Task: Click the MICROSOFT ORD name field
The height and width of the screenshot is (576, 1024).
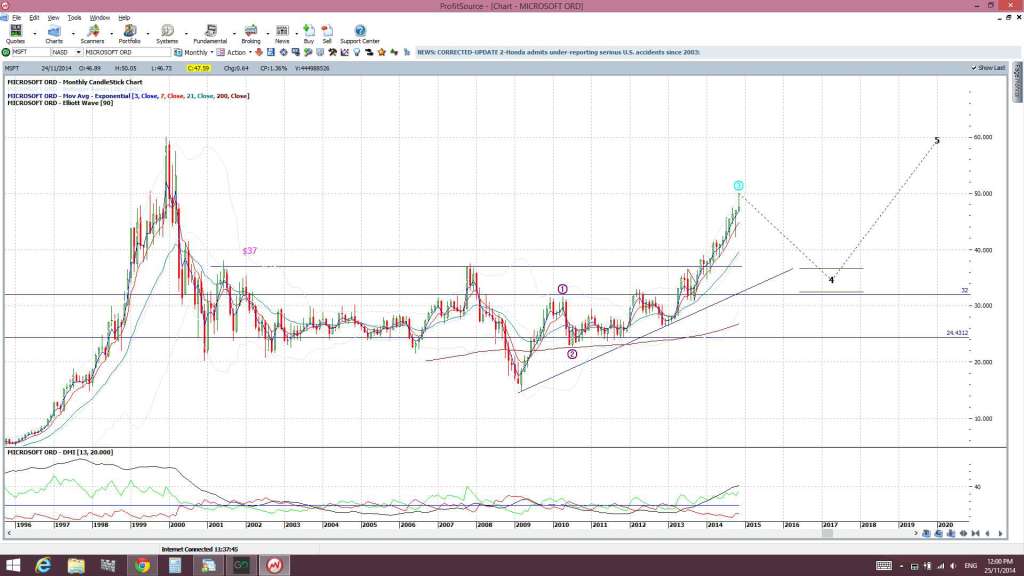Action: (x=127, y=52)
